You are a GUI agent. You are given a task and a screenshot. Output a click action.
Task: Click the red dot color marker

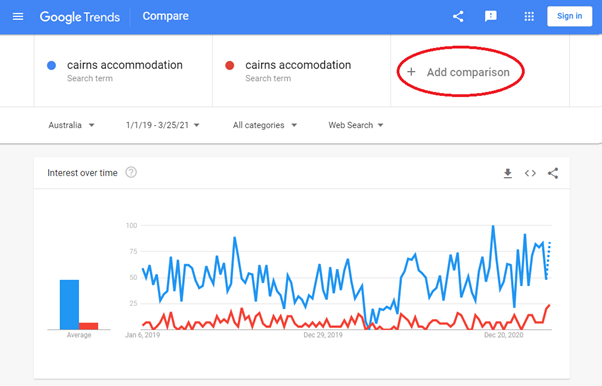(230, 66)
